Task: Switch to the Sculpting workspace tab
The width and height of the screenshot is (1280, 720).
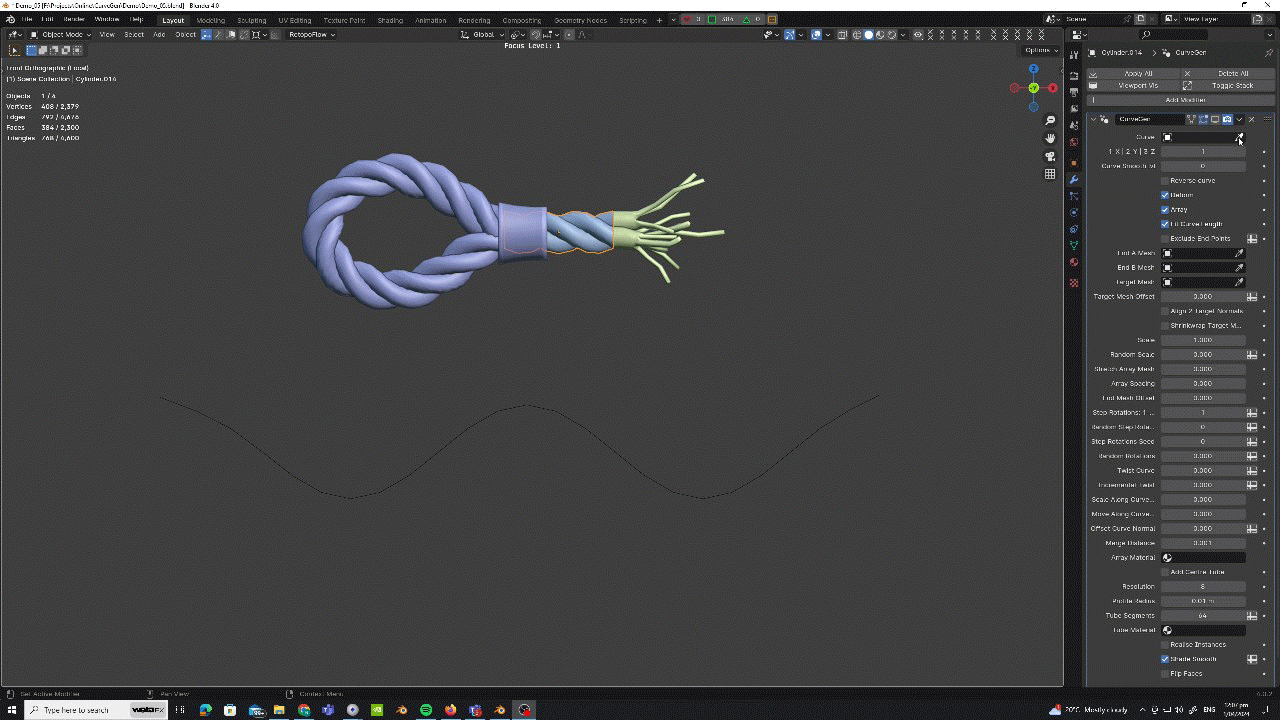Action: 251,20
